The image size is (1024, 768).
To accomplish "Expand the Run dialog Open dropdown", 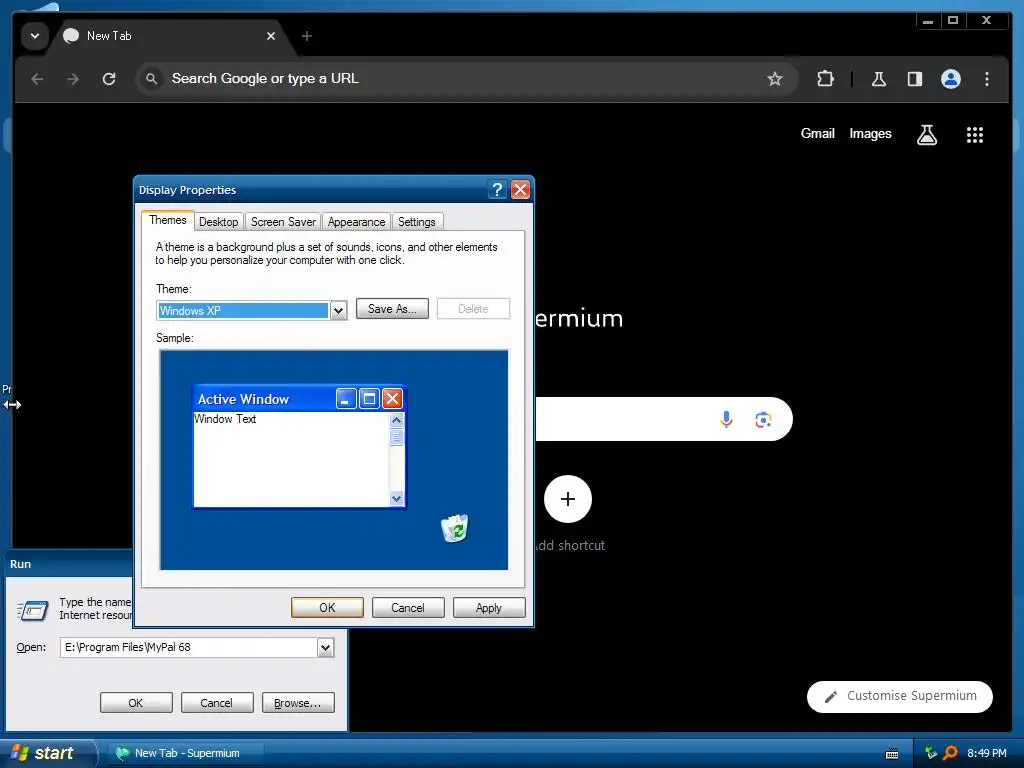I will click(325, 647).
